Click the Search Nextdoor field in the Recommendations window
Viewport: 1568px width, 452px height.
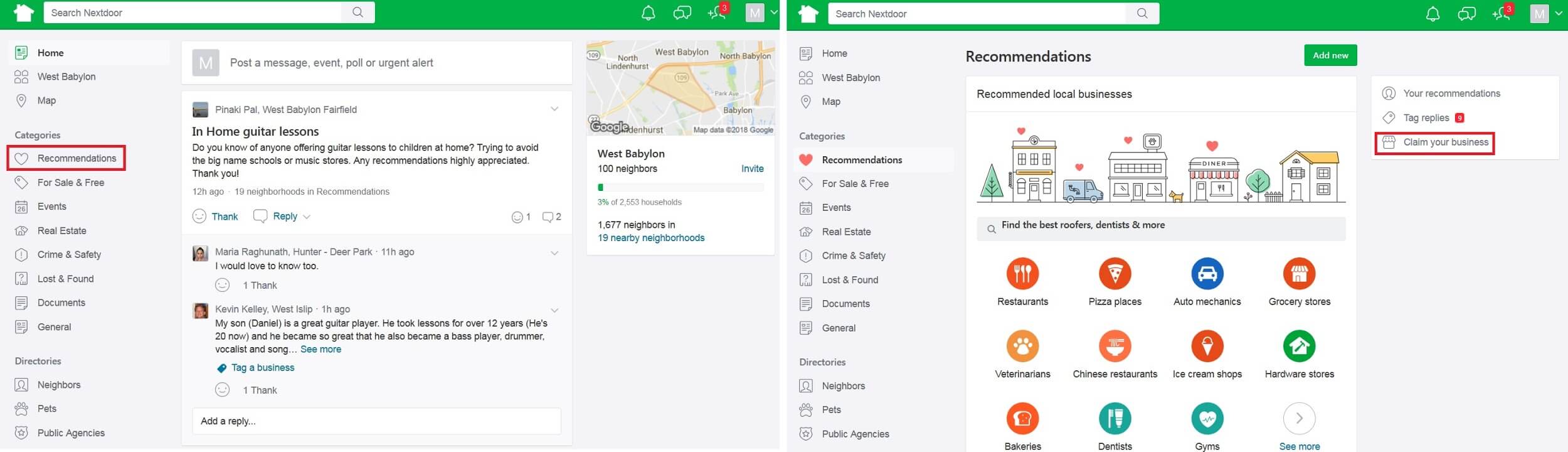coord(977,14)
